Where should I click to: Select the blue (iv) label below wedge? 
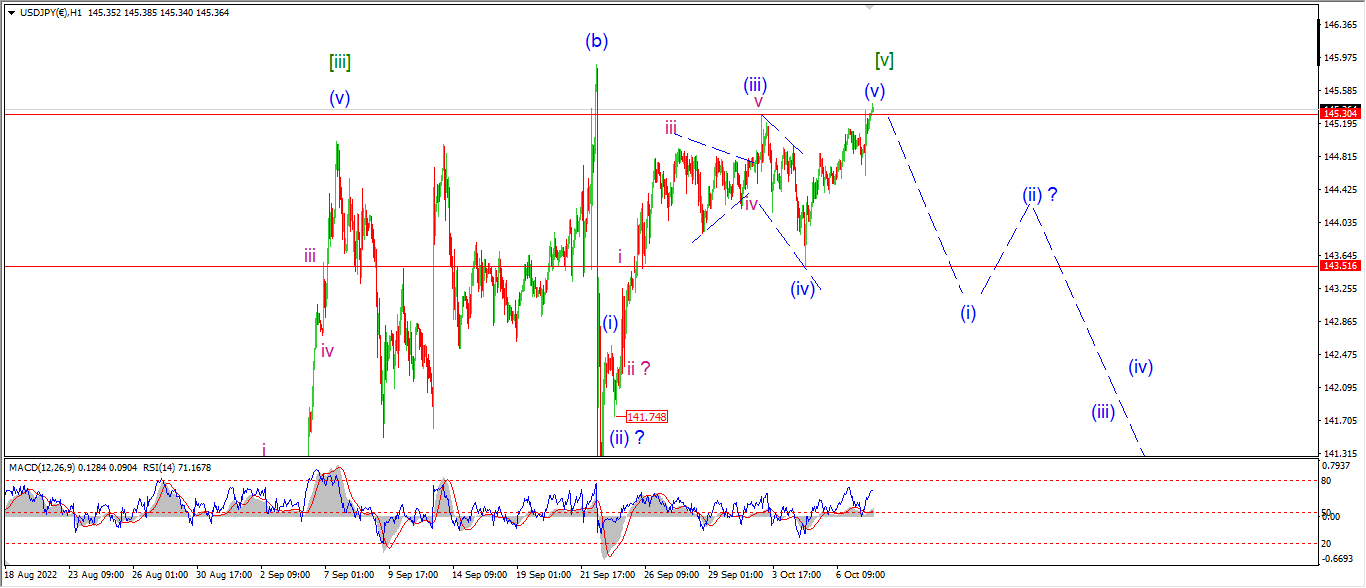802,289
